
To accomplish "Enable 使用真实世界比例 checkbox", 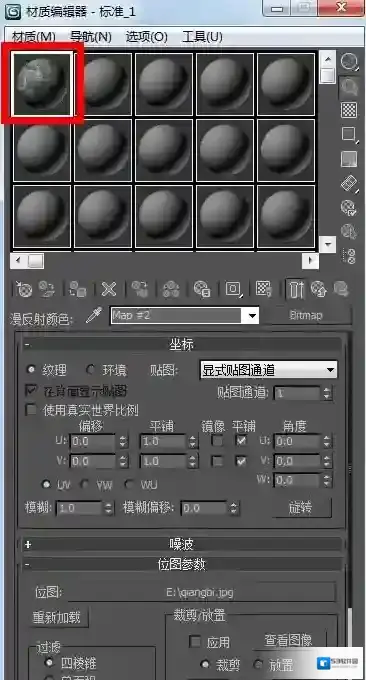I will [x=31, y=409].
